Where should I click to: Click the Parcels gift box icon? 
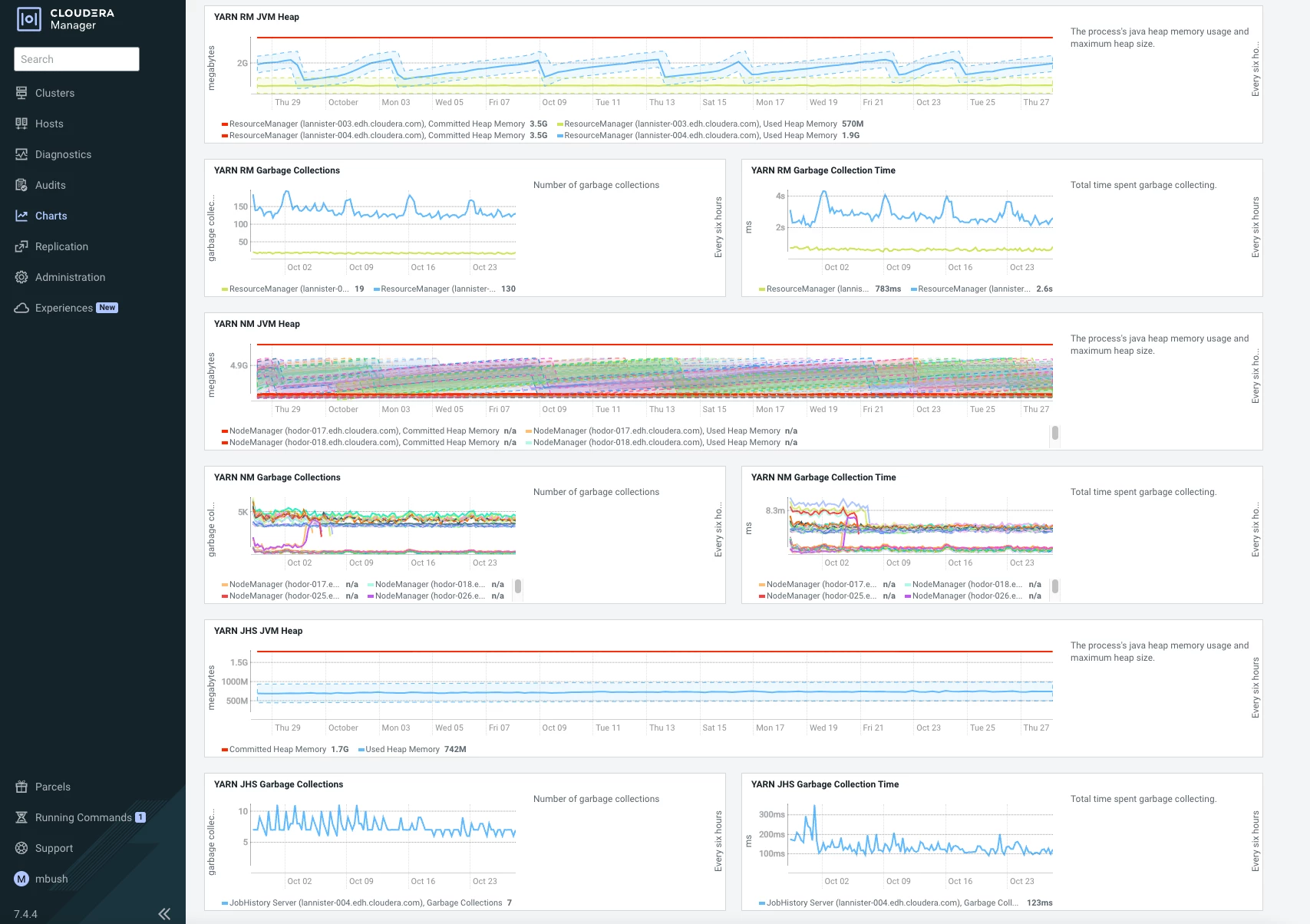pyautogui.click(x=21, y=787)
